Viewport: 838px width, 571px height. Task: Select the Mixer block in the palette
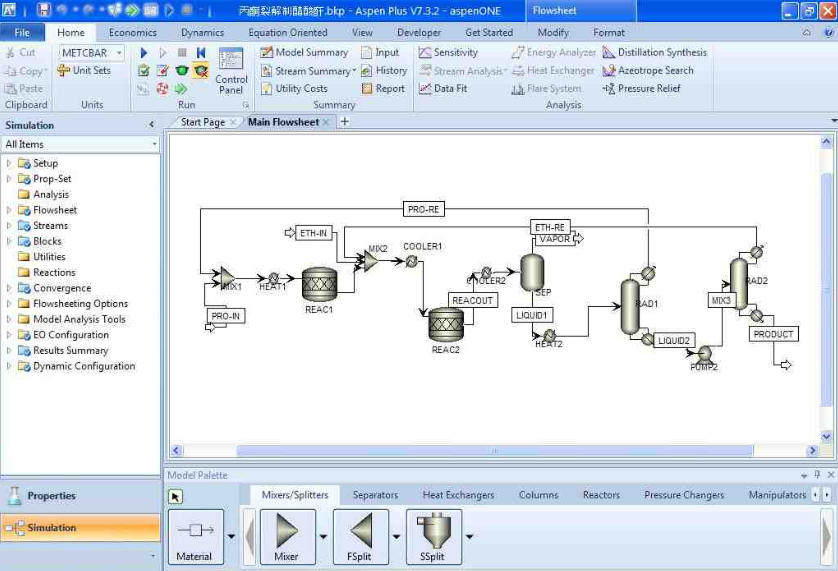287,536
